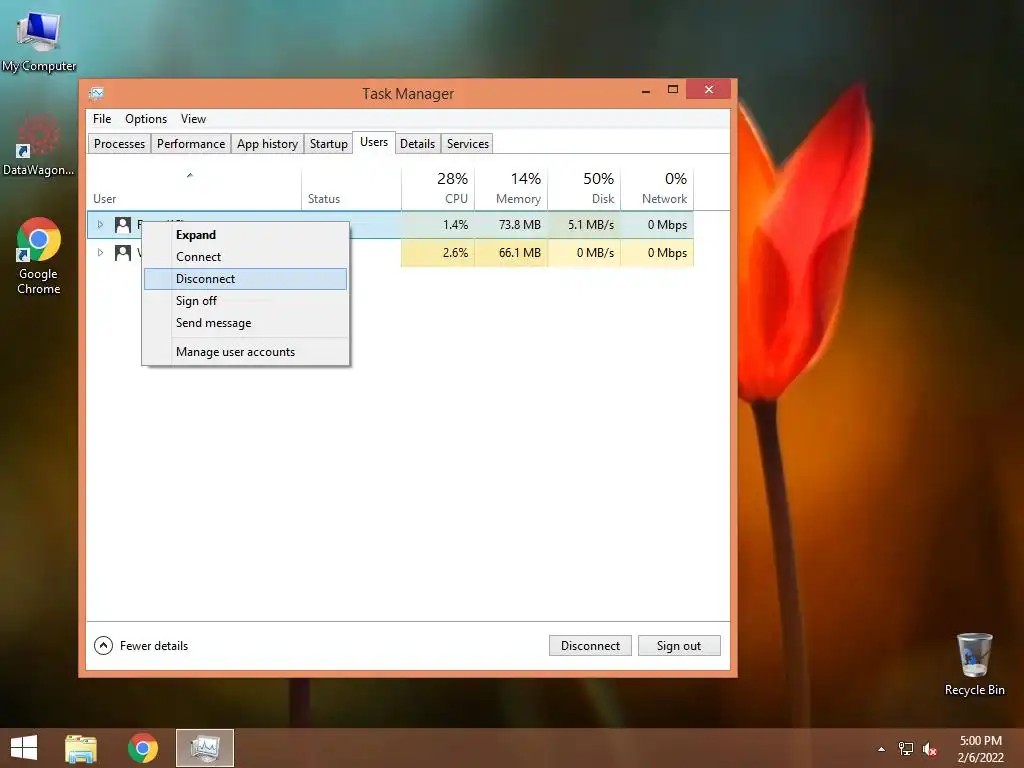Screen dimensions: 1024x768
Task: Switch to the Performance tab
Action: coord(191,144)
